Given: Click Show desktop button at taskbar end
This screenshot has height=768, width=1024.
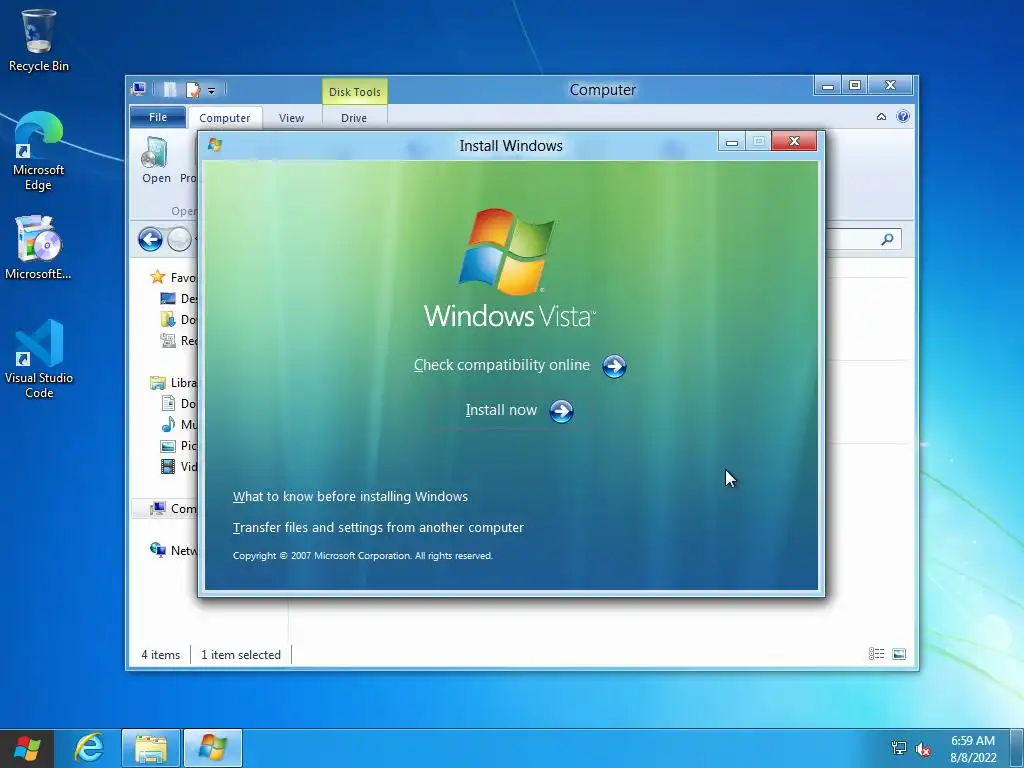Looking at the screenshot, I should [1017, 748].
